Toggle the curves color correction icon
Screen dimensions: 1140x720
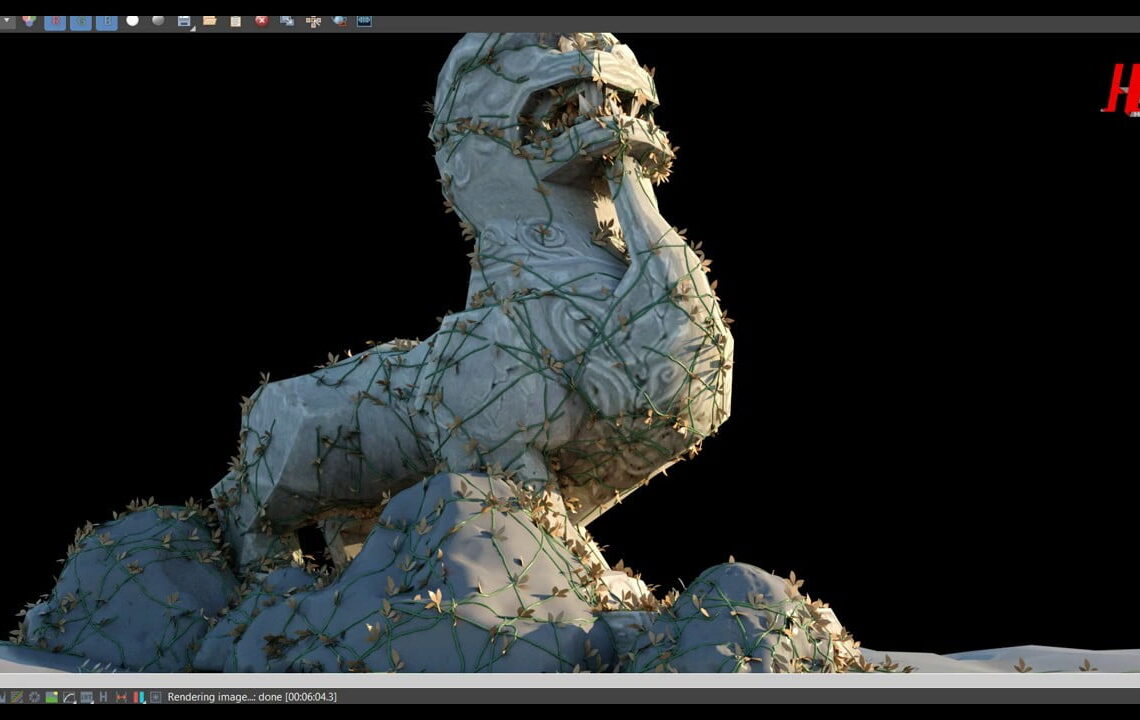point(69,697)
